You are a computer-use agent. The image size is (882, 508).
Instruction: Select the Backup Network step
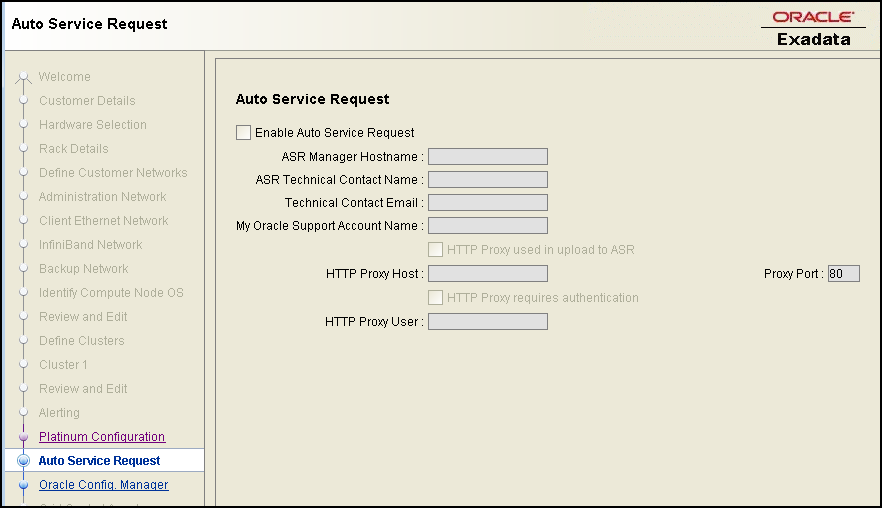click(x=84, y=269)
